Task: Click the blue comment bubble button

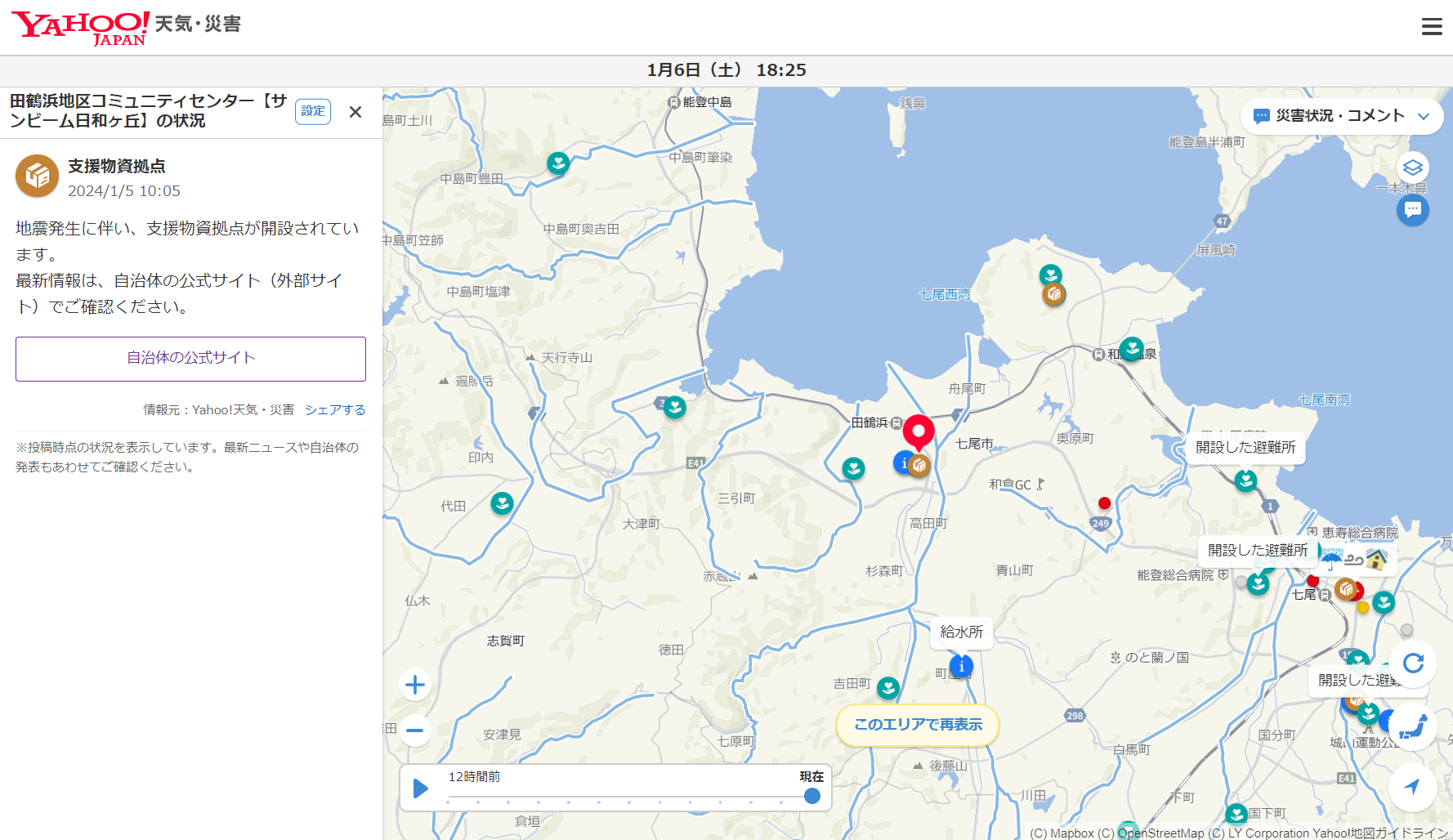Action: coord(1412,210)
